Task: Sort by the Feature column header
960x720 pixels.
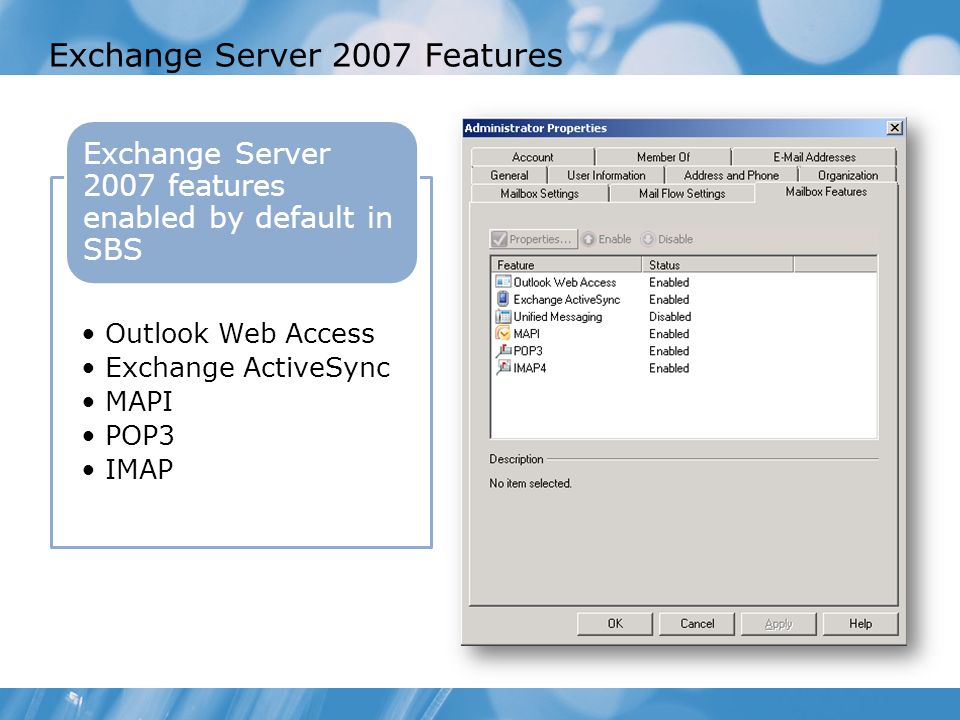Action: click(566, 265)
